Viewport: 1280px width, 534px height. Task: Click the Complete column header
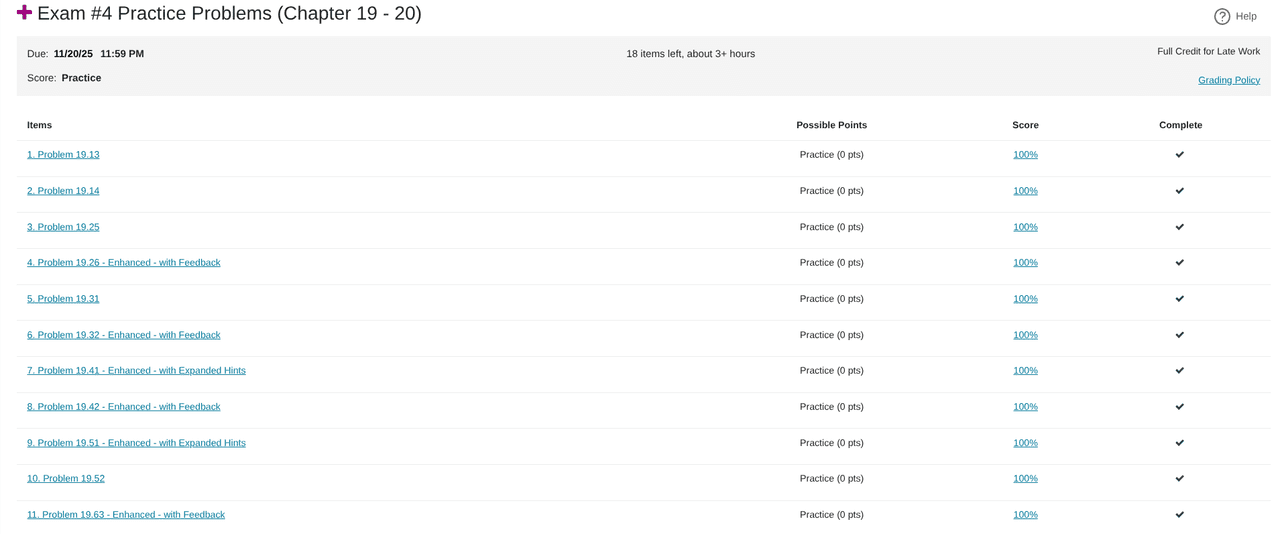click(x=1180, y=125)
